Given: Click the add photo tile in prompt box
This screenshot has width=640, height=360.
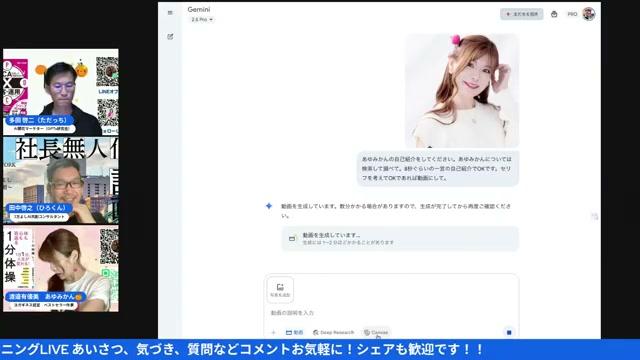Looking at the screenshot, I should 280,290.
